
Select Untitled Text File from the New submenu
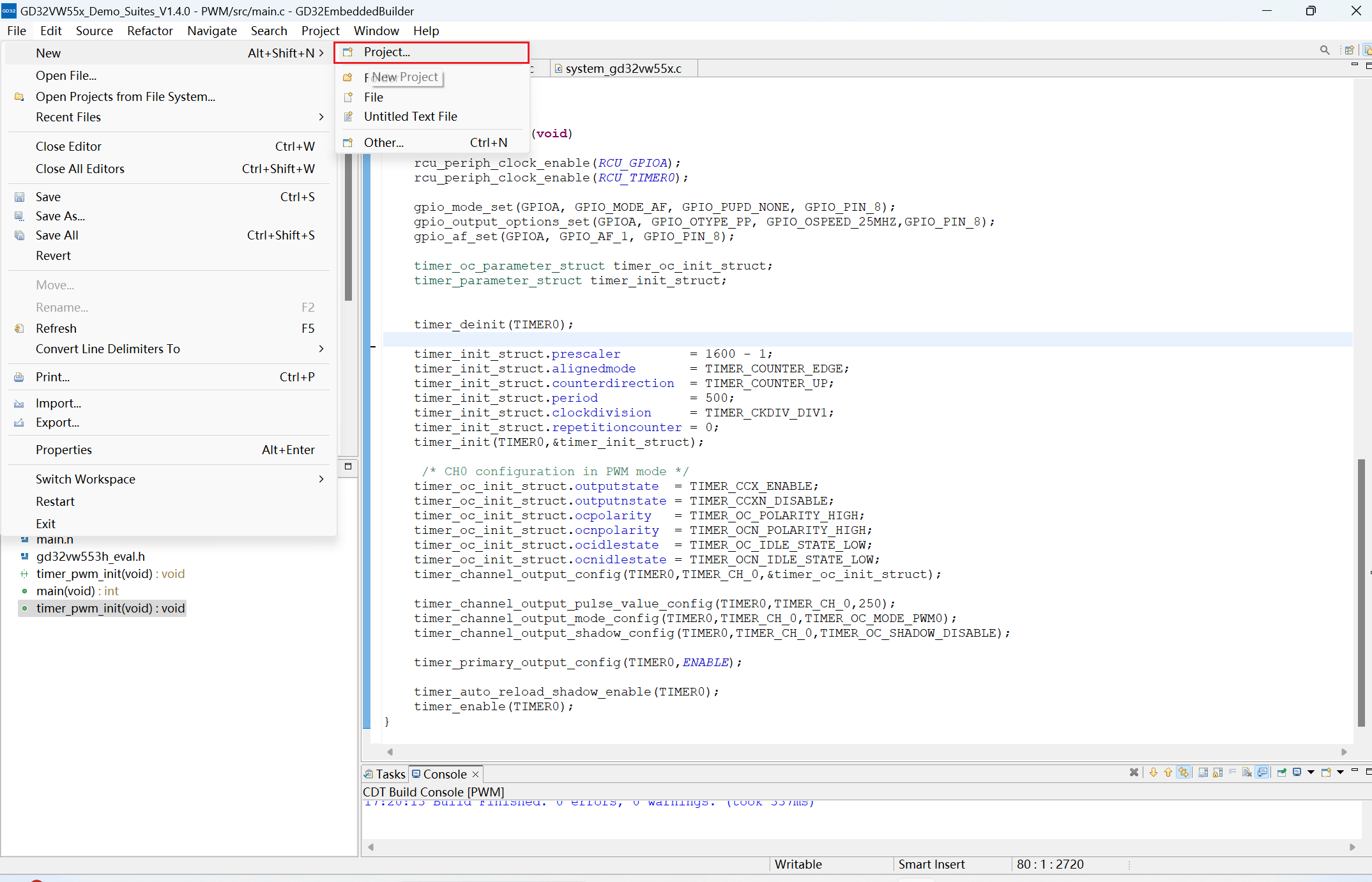tap(432, 116)
